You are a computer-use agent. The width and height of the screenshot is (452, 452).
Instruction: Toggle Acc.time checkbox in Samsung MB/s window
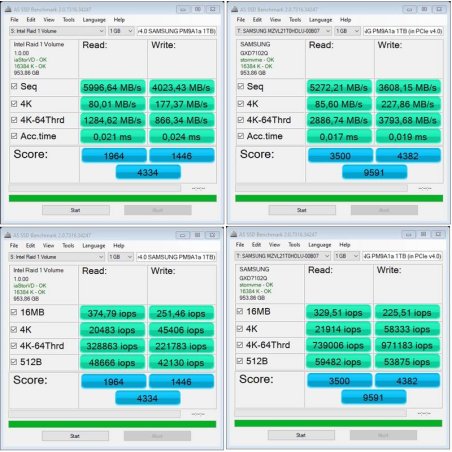[241, 136]
